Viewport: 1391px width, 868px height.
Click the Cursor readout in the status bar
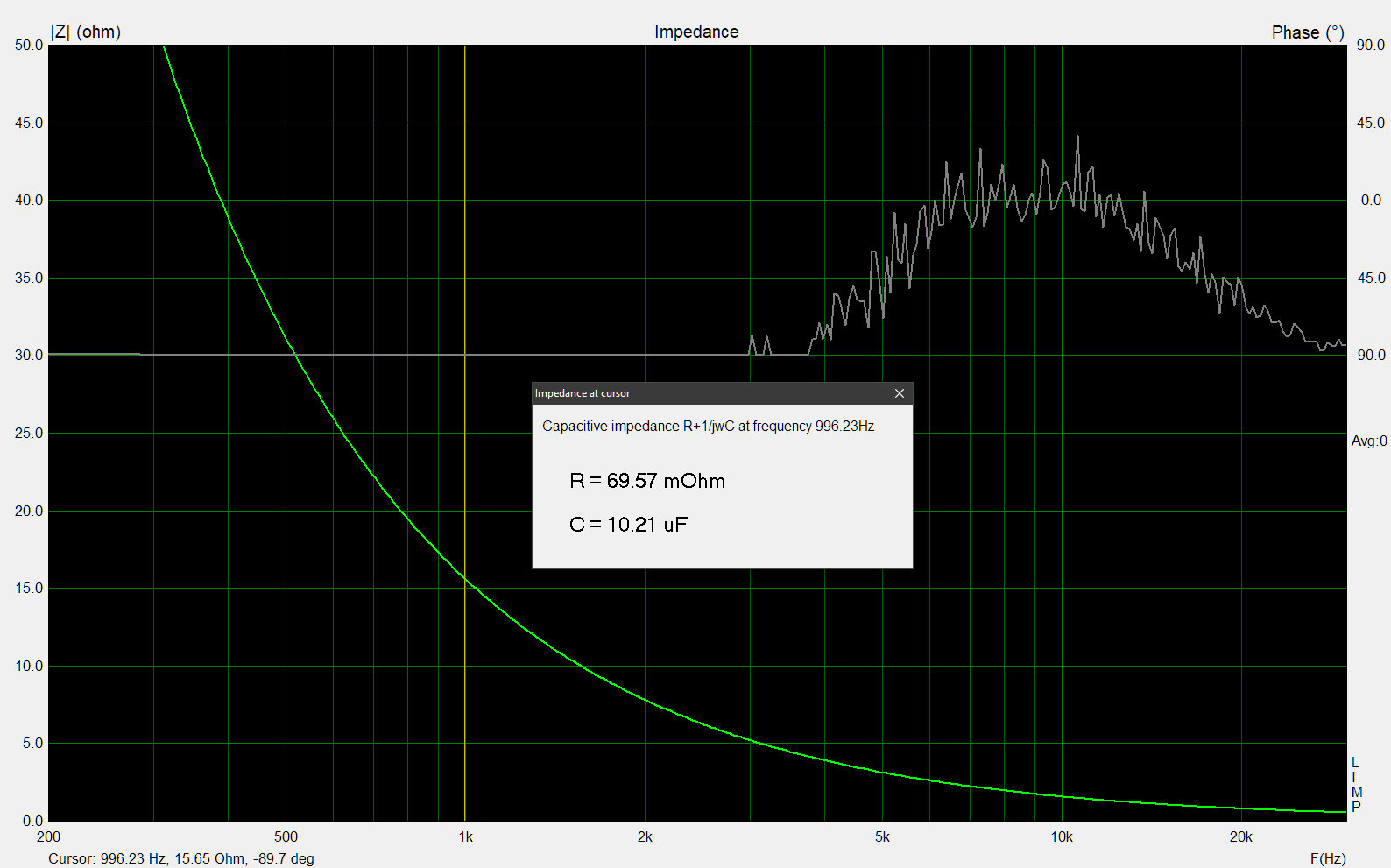point(181,858)
